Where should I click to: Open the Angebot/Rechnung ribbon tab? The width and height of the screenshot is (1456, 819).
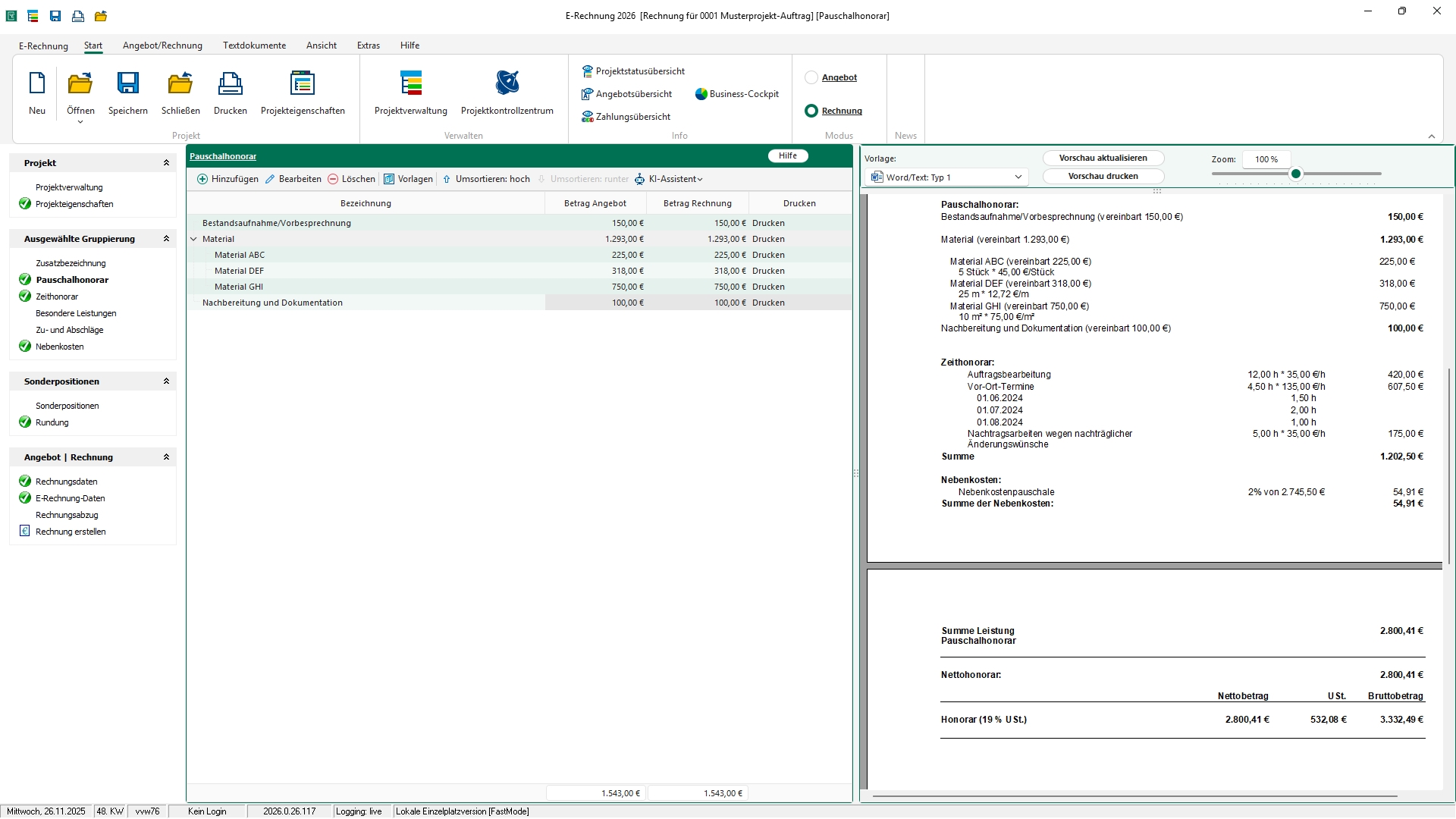162,45
